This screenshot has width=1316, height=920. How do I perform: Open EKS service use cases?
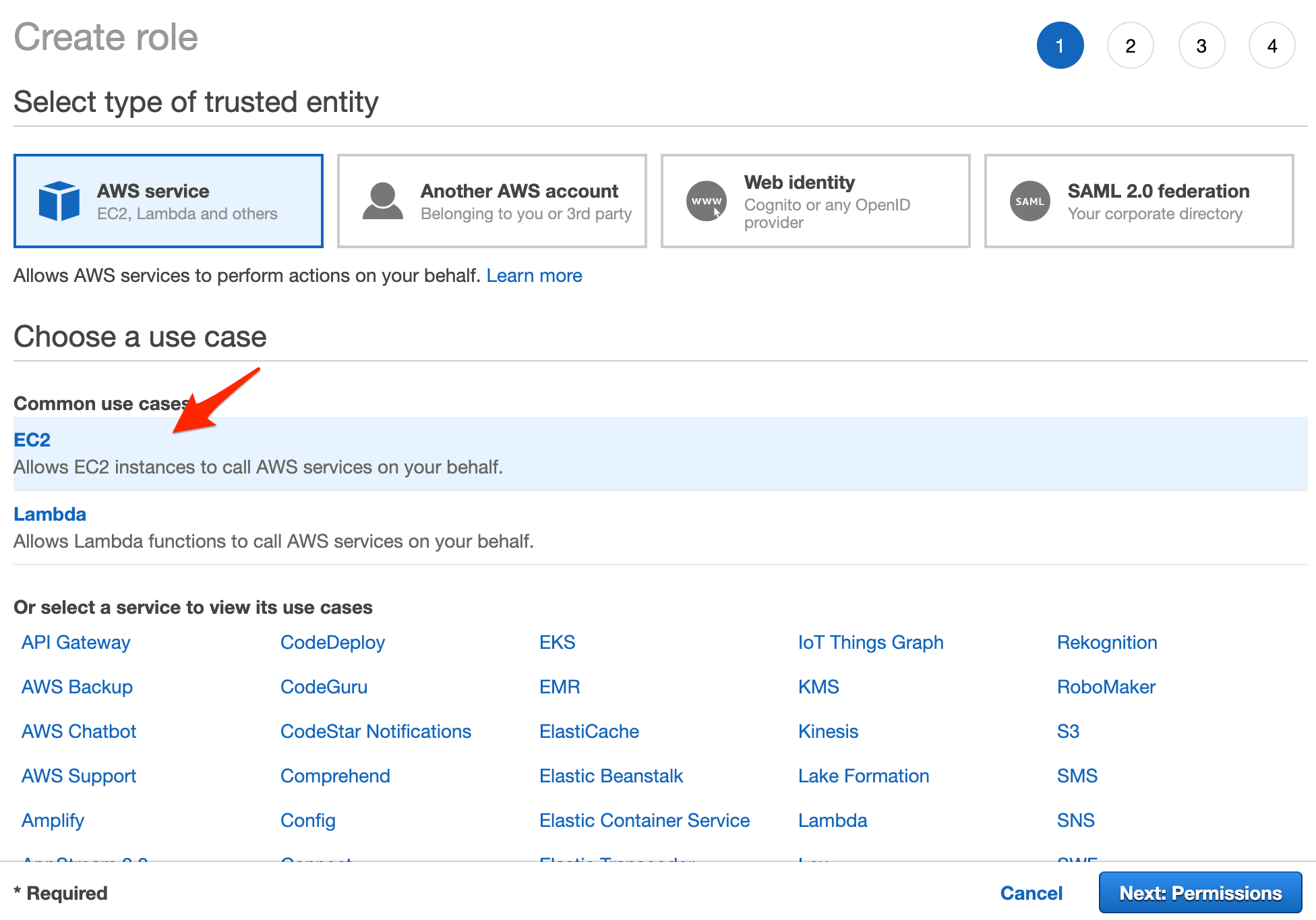[558, 642]
